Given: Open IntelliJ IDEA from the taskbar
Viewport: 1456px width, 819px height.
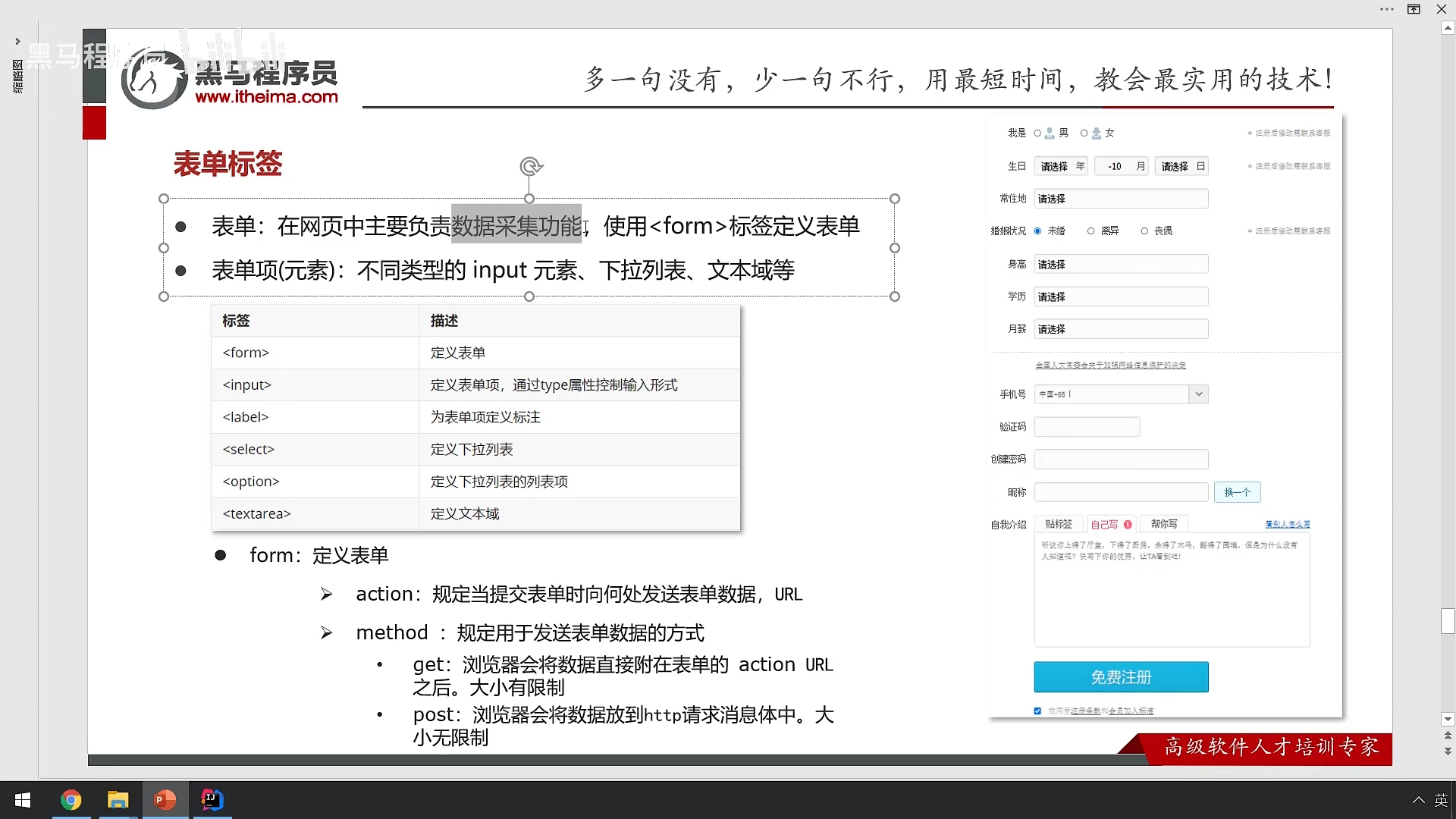Looking at the screenshot, I should (x=212, y=800).
